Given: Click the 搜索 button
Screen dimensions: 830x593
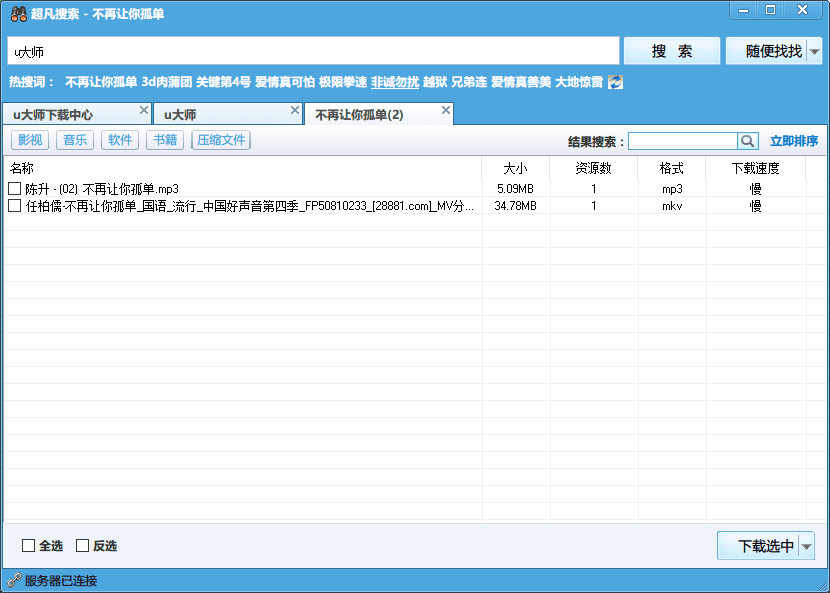Looking at the screenshot, I should coord(672,51).
